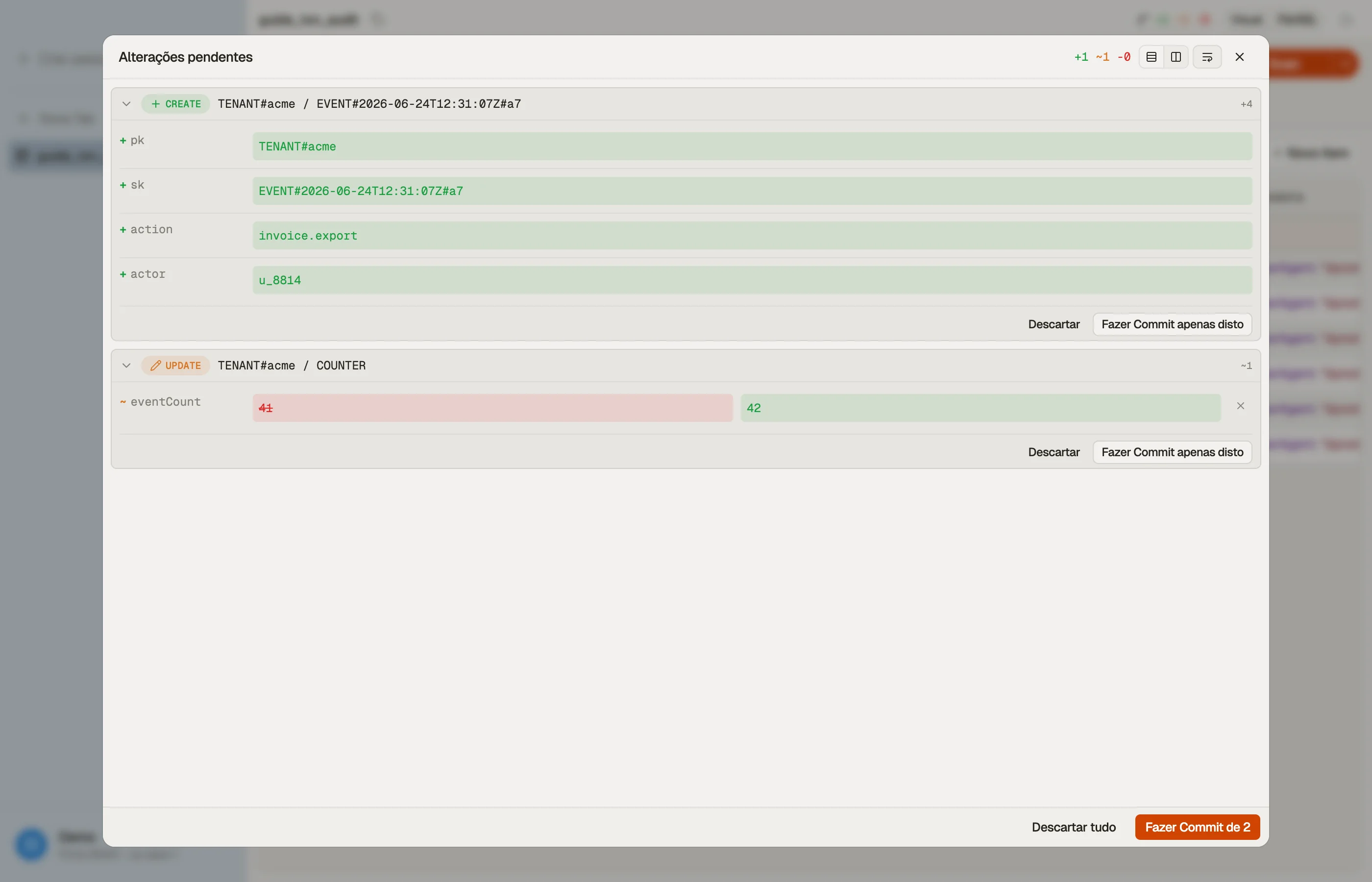Discard the COUNTER update change
The image size is (1372, 882).
point(1053,452)
